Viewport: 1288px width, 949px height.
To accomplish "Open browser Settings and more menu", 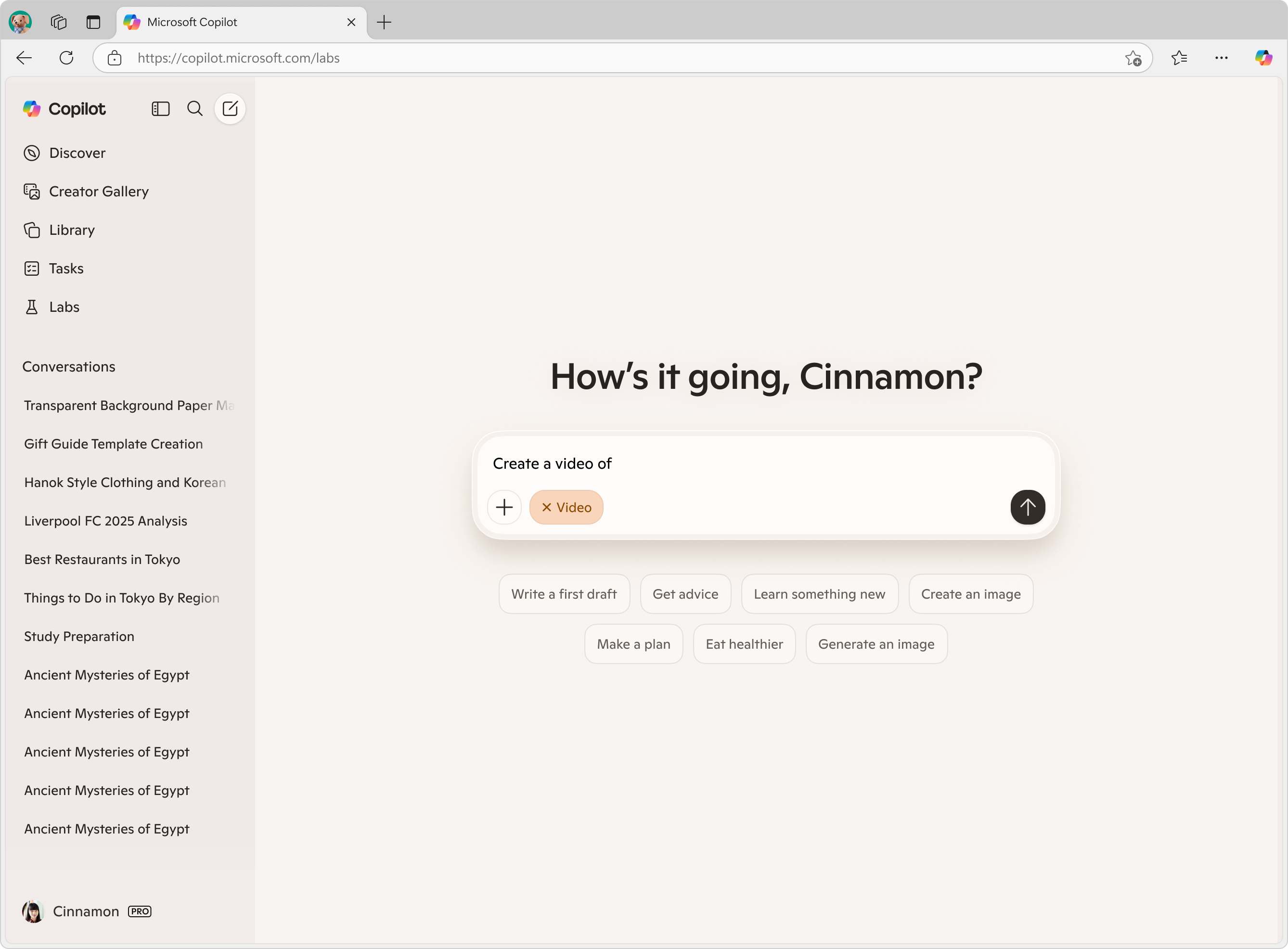I will click(x=1221, y=57).
